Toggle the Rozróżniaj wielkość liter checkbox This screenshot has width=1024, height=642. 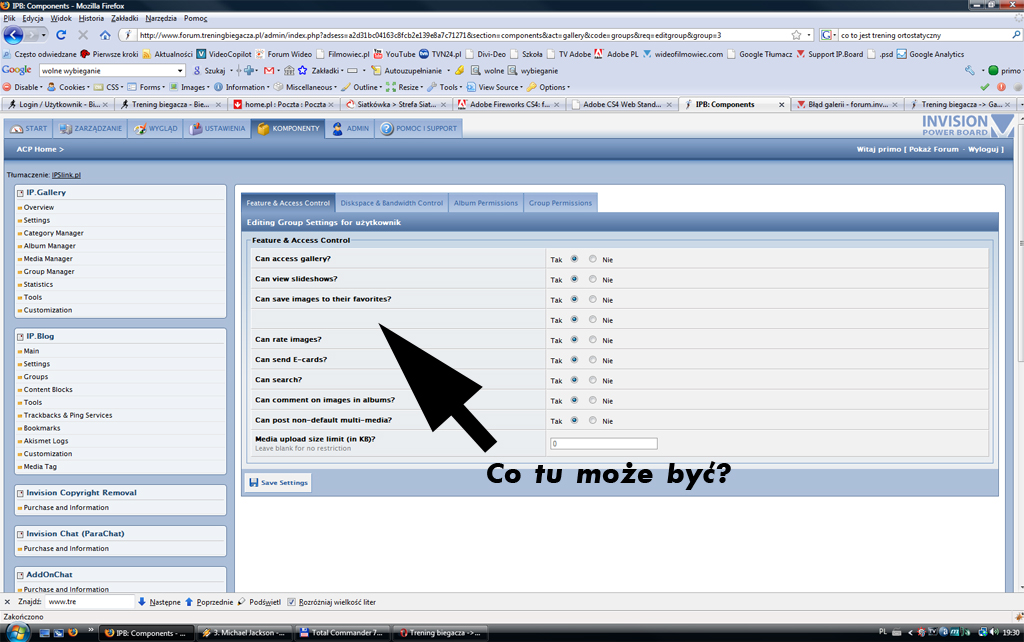(291, 602)
